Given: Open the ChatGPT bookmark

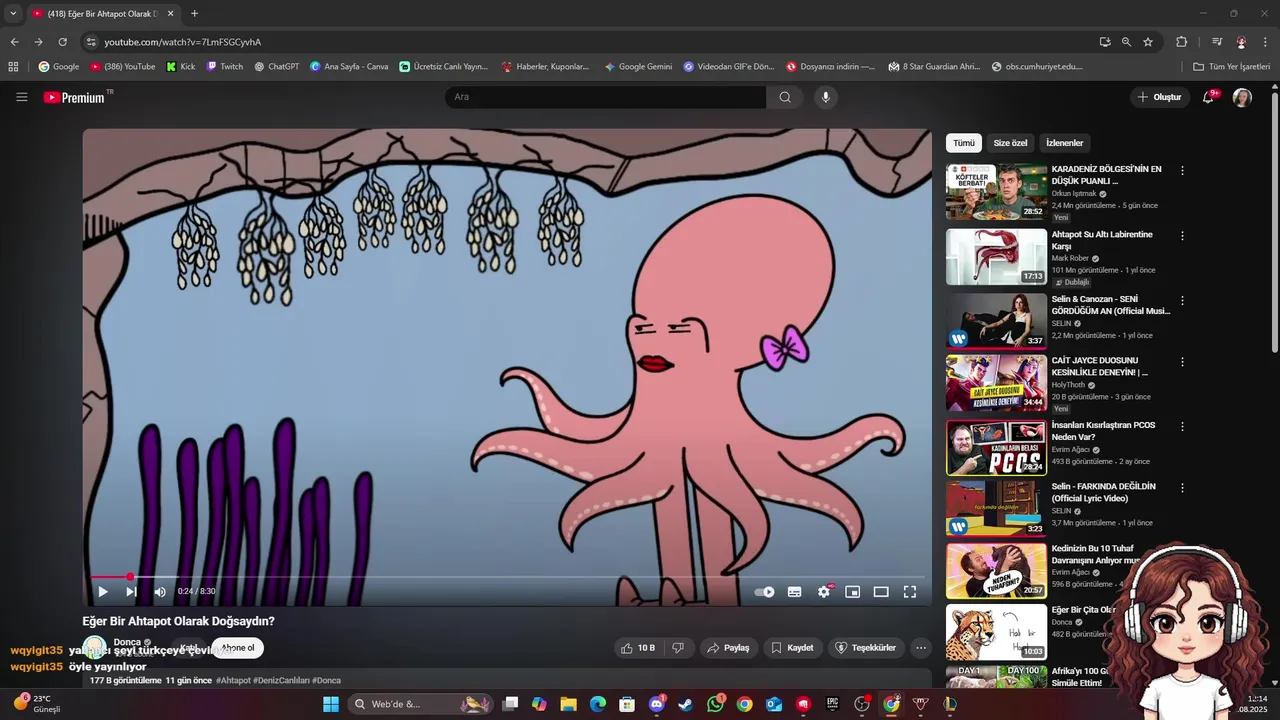Looking at the screenshot, I should [276, 67].
